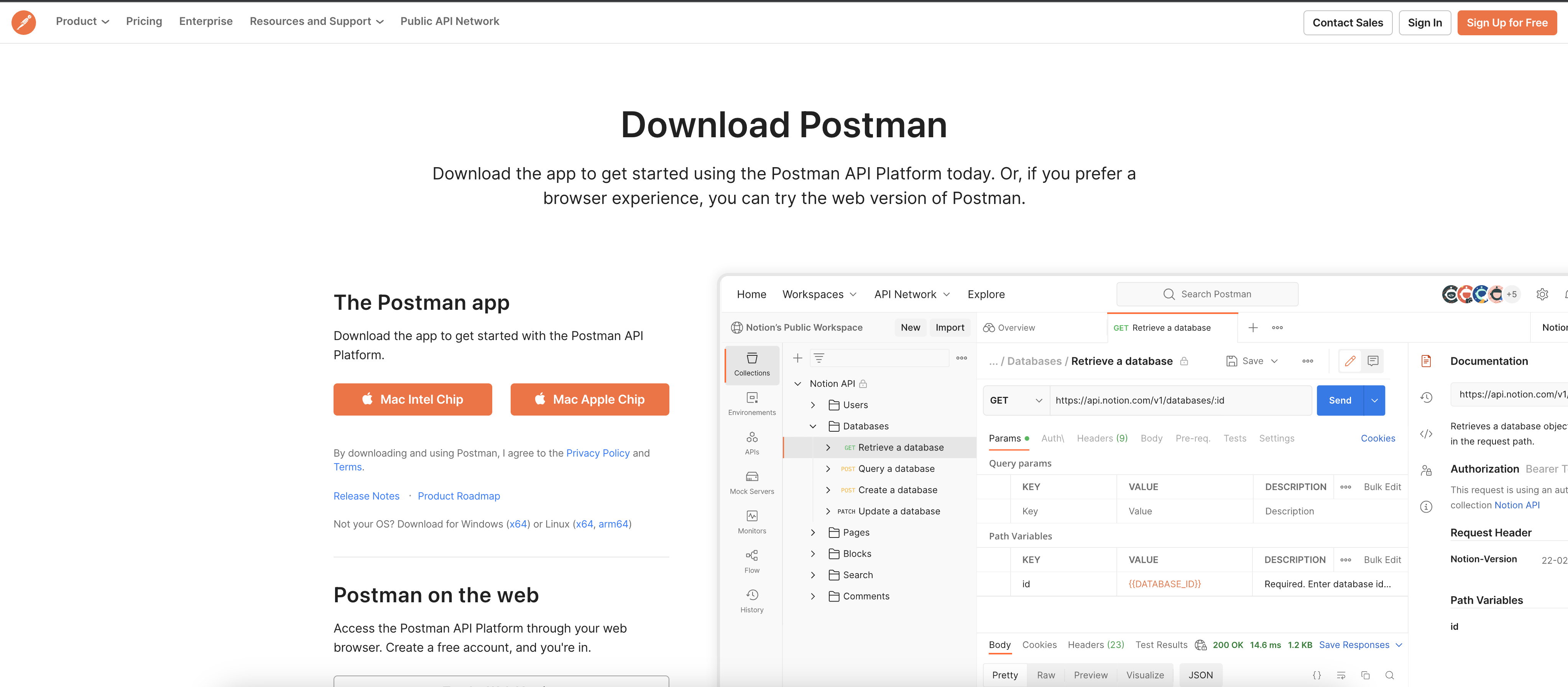Open the Save Responses dropdown
1568x687 pixels.
pos(1361,645)
